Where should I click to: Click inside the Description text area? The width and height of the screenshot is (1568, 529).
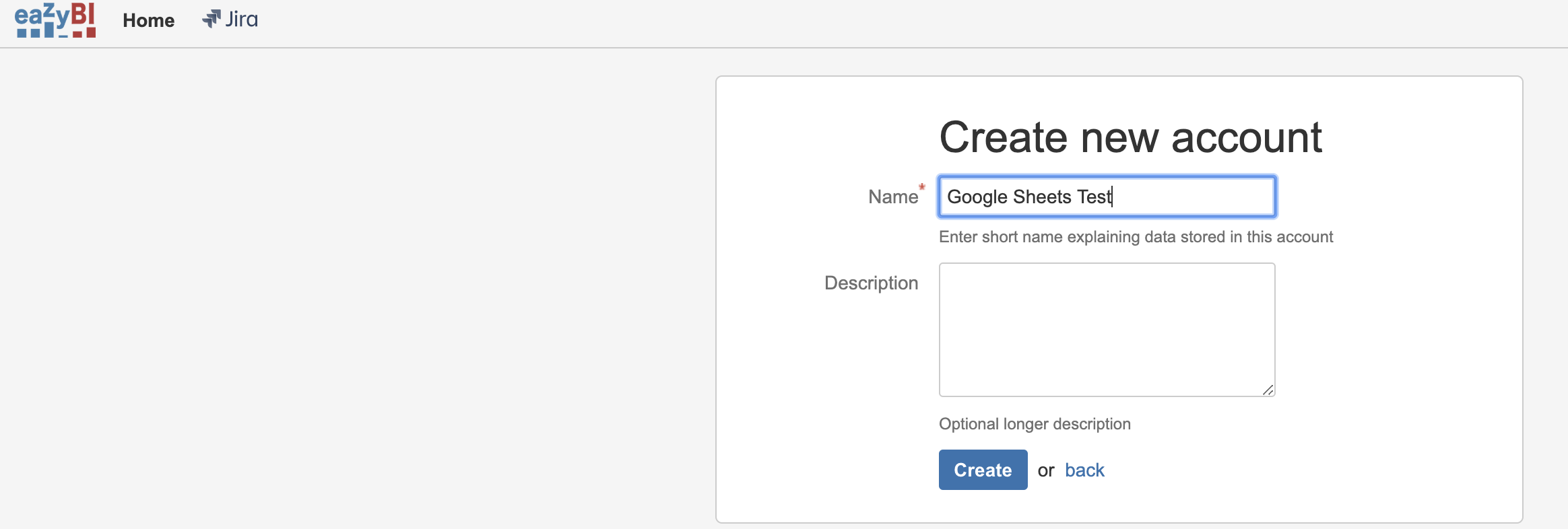tap(1107, 330)
